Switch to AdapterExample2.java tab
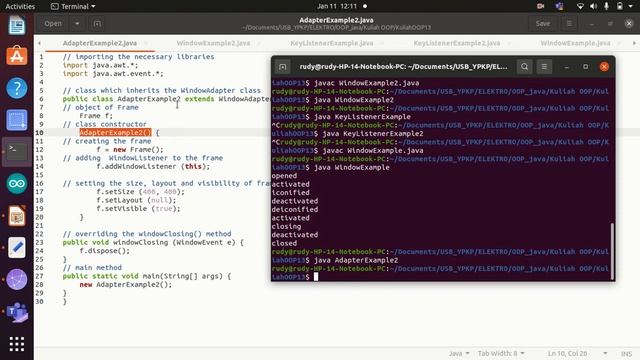This screenshot has width=640, height=360. (x=100, y=43)
